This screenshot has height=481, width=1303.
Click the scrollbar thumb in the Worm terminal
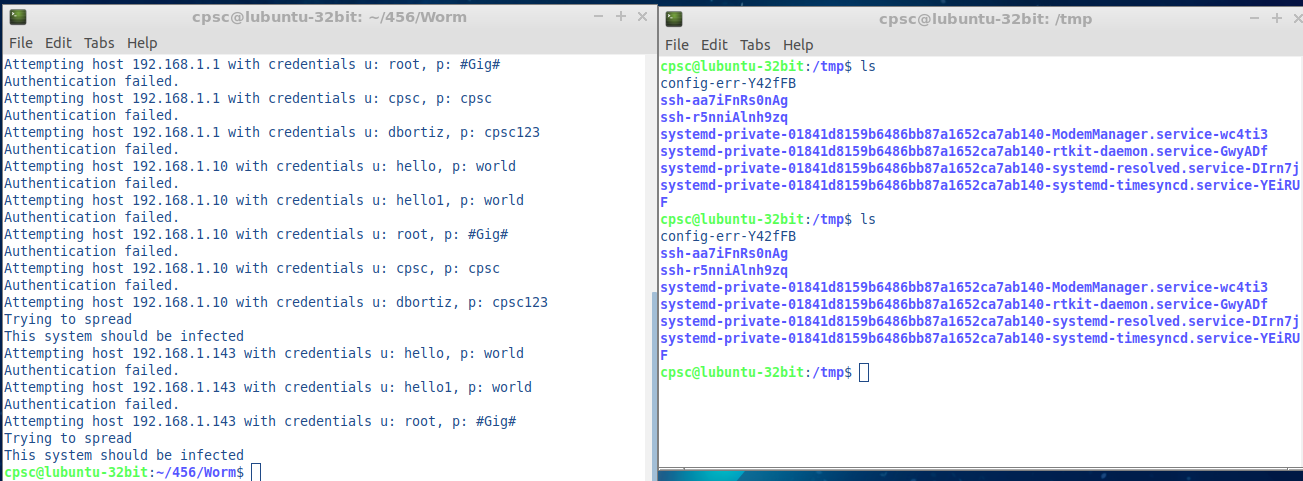point(653,385)
